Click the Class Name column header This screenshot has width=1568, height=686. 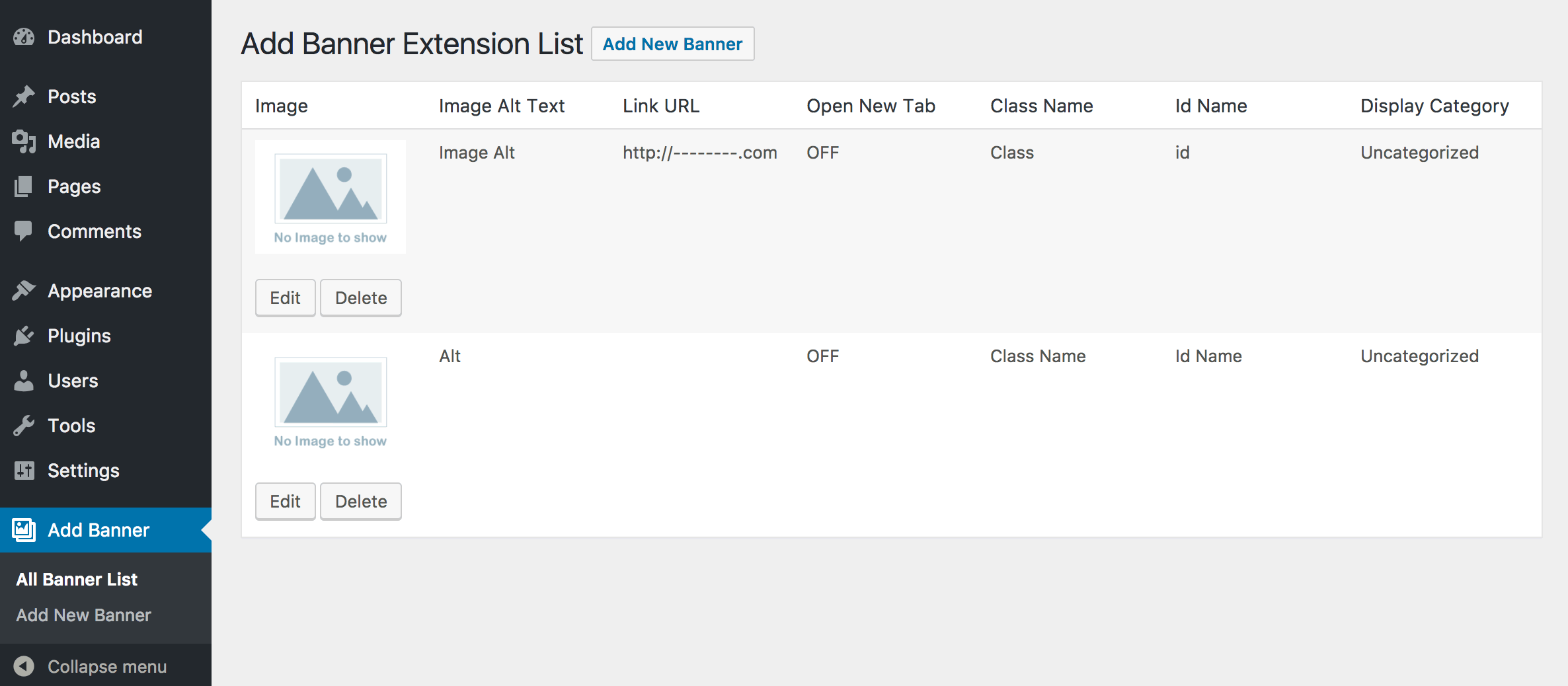tap(1042, 106)
